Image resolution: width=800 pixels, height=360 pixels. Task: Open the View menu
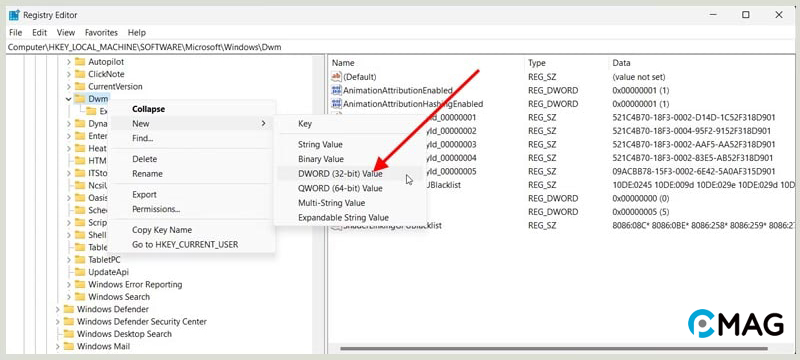[x=66, y=32]
